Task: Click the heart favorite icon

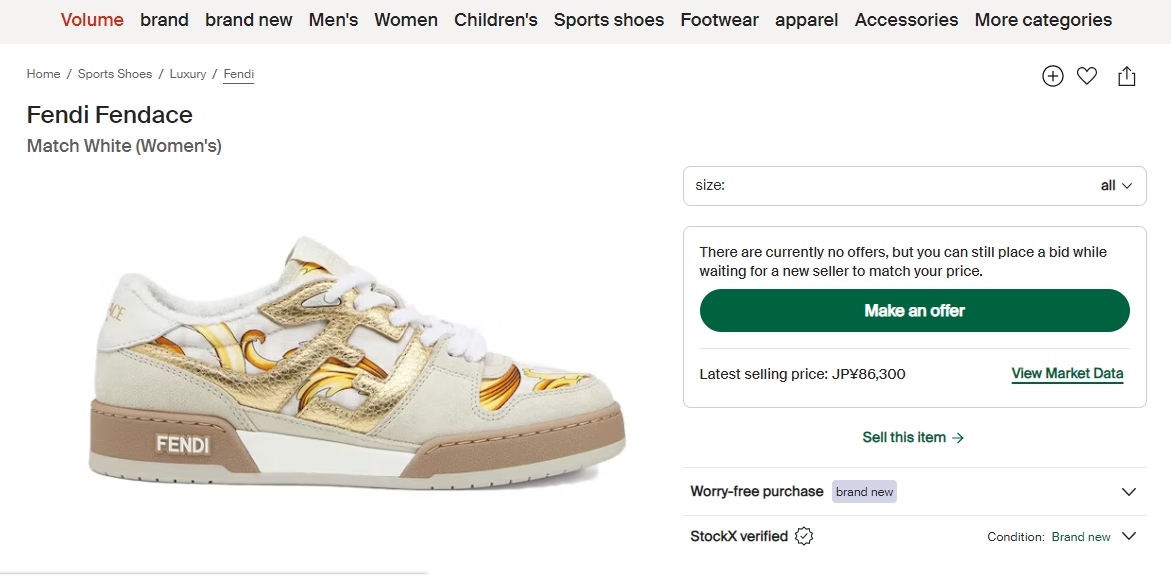Action: [x=1087, y=76]
